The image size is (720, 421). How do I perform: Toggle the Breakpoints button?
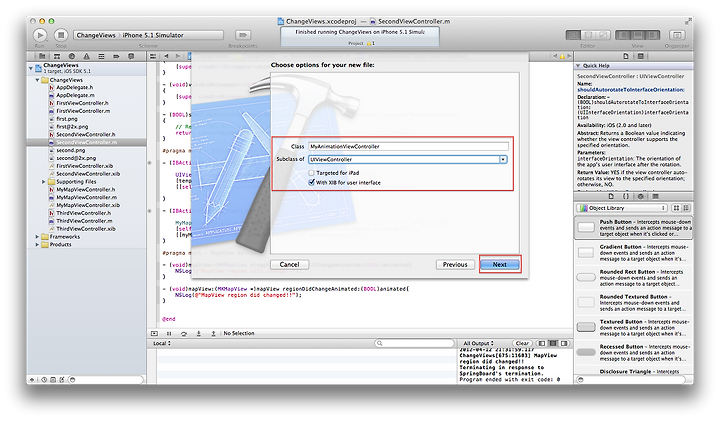point(243,35)
